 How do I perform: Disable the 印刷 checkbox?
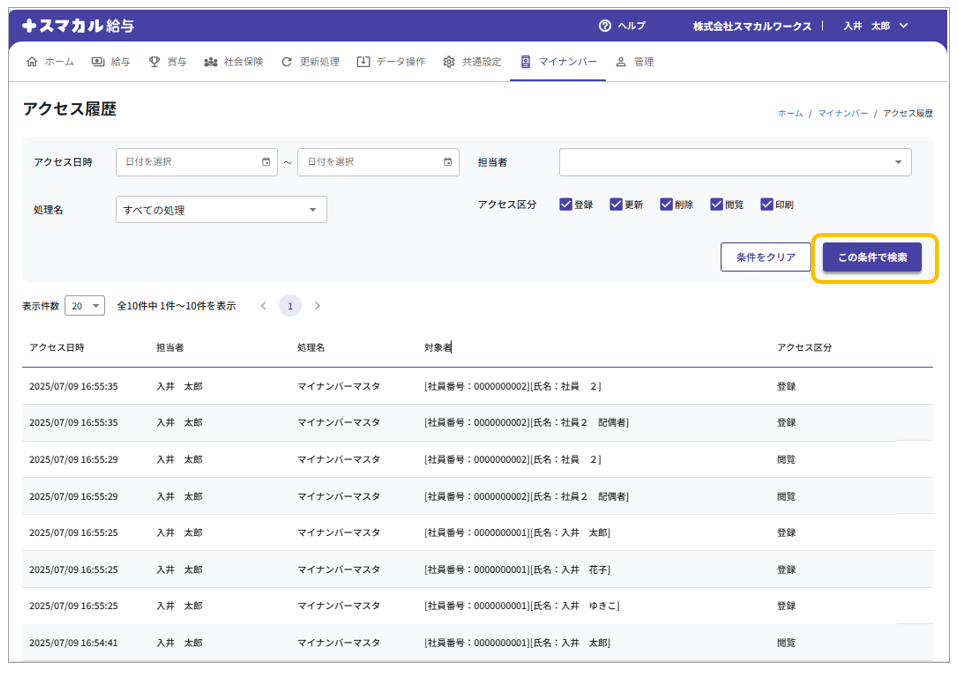coord(767,204)
